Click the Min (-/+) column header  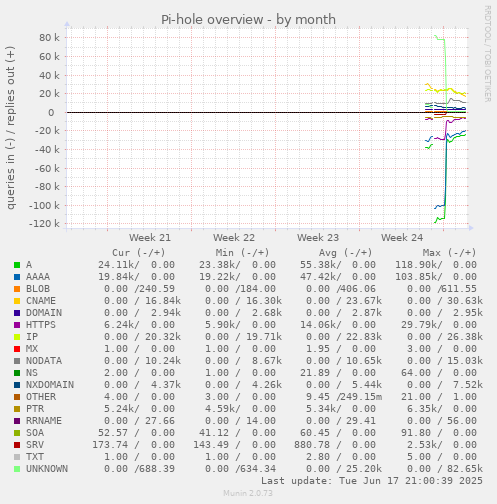[x=242, y=253]
